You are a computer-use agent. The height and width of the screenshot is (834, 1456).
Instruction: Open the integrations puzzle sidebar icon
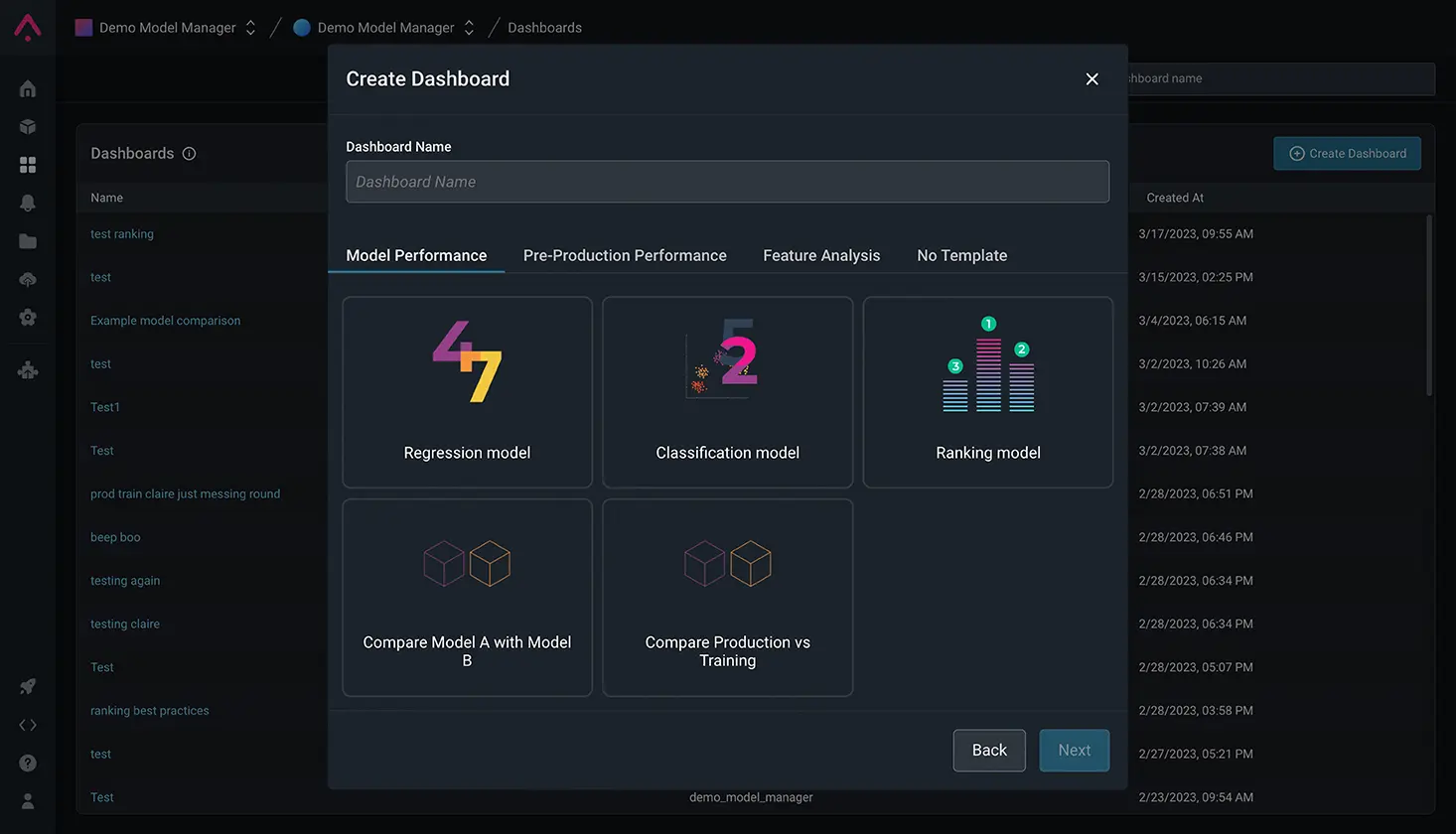pyautogui.click(x=28, y=370)
